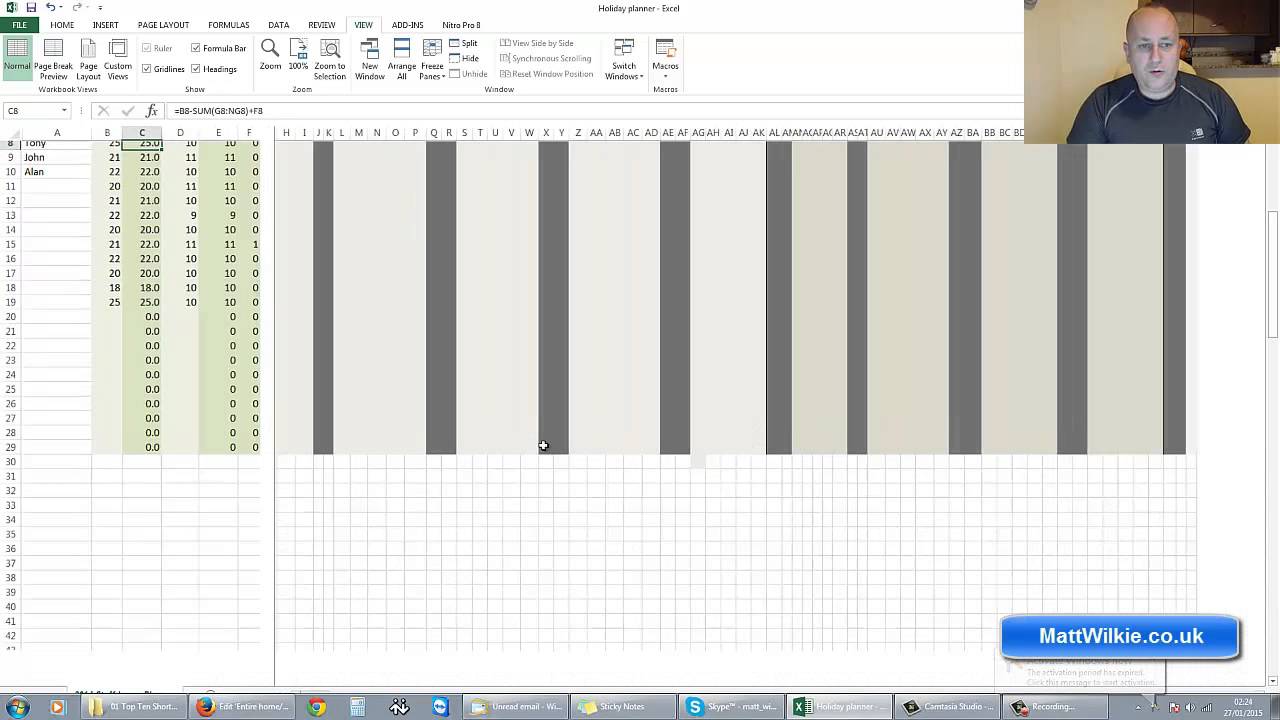Open the INSERT ribbon tab
Image resolution: width=1280 pixels, height=720 pixels.
105,25
